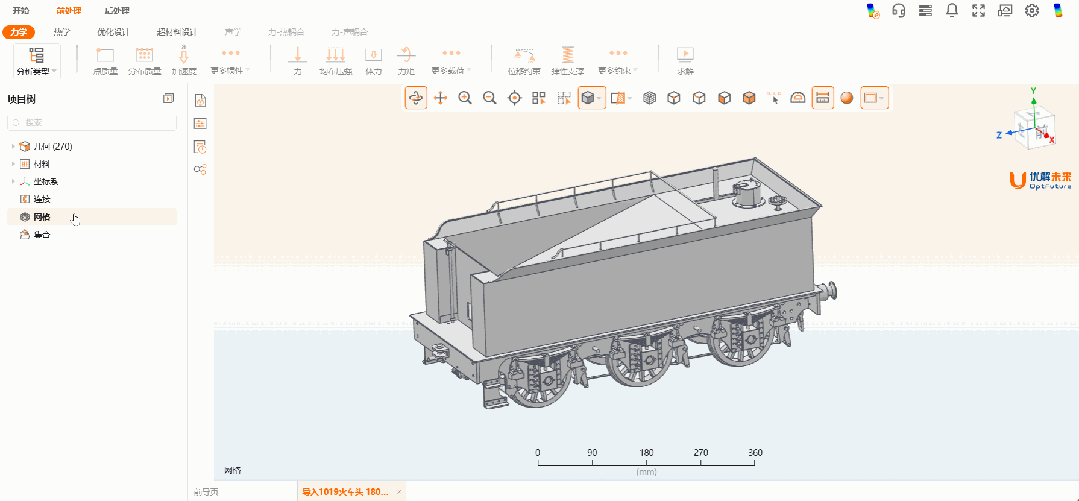The height and width of the screenshot is (501, 1079).
Task: Click the zoom in magnifier icon
Action: pos(465,98)
